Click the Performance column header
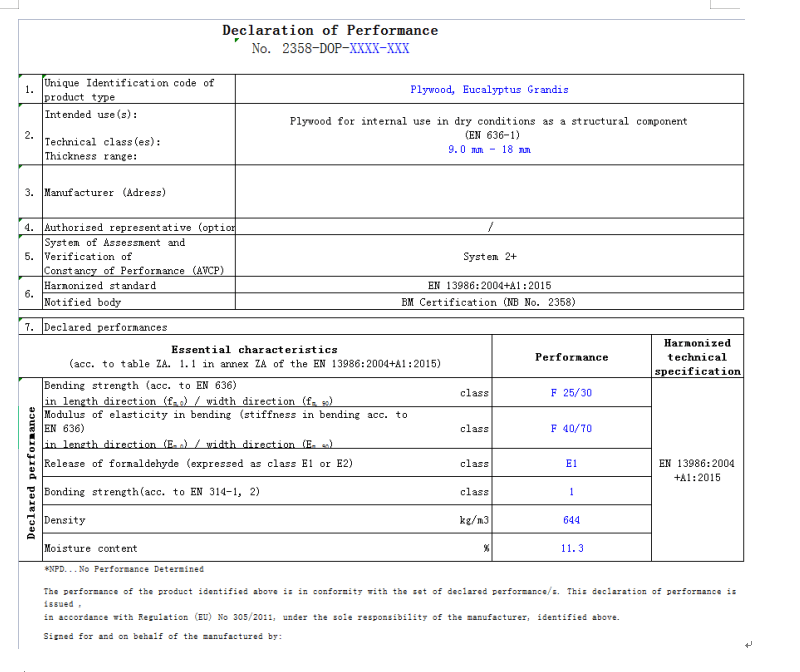The height and width of the screenshot is (672, 800). point(571,357)
